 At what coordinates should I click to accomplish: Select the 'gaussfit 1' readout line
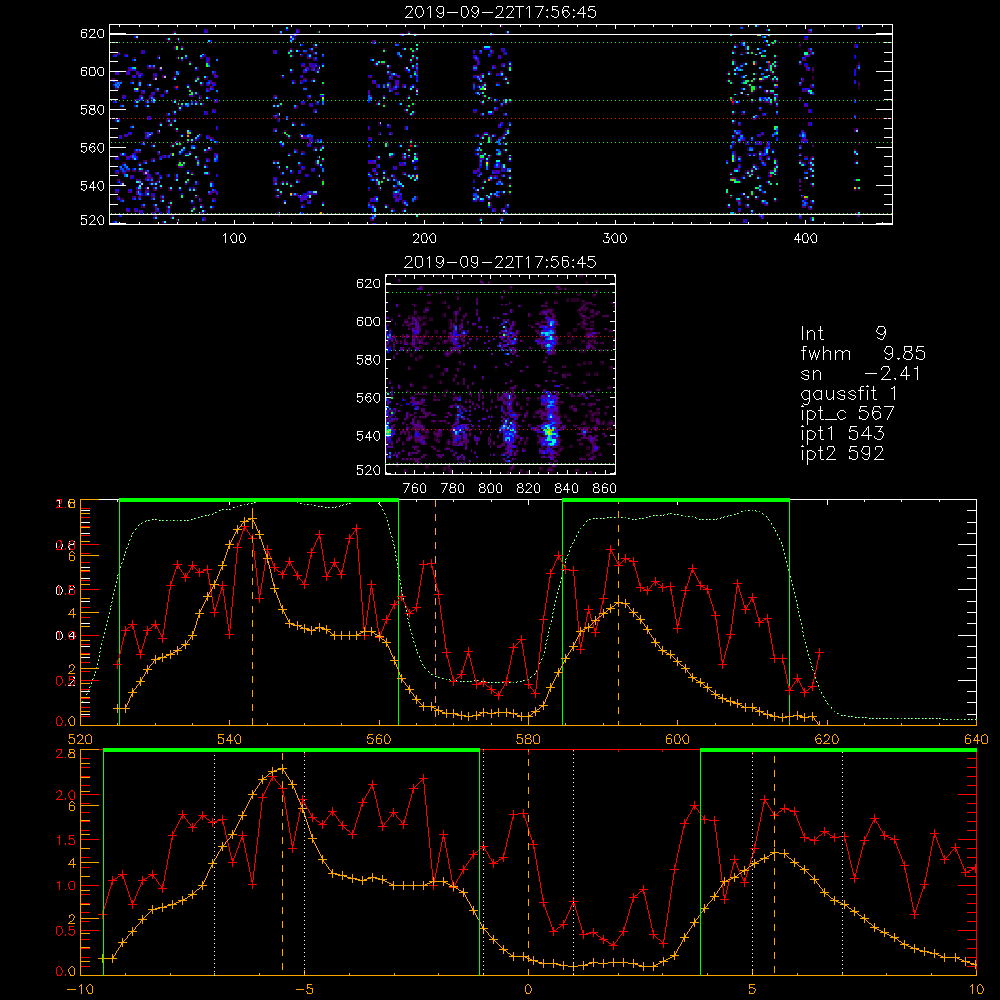[x=849, y=393]
